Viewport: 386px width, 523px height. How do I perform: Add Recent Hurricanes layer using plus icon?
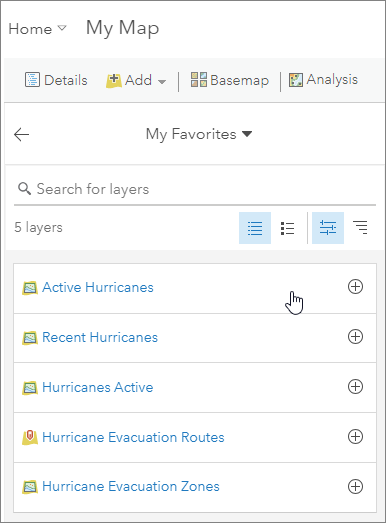point(355,337)
